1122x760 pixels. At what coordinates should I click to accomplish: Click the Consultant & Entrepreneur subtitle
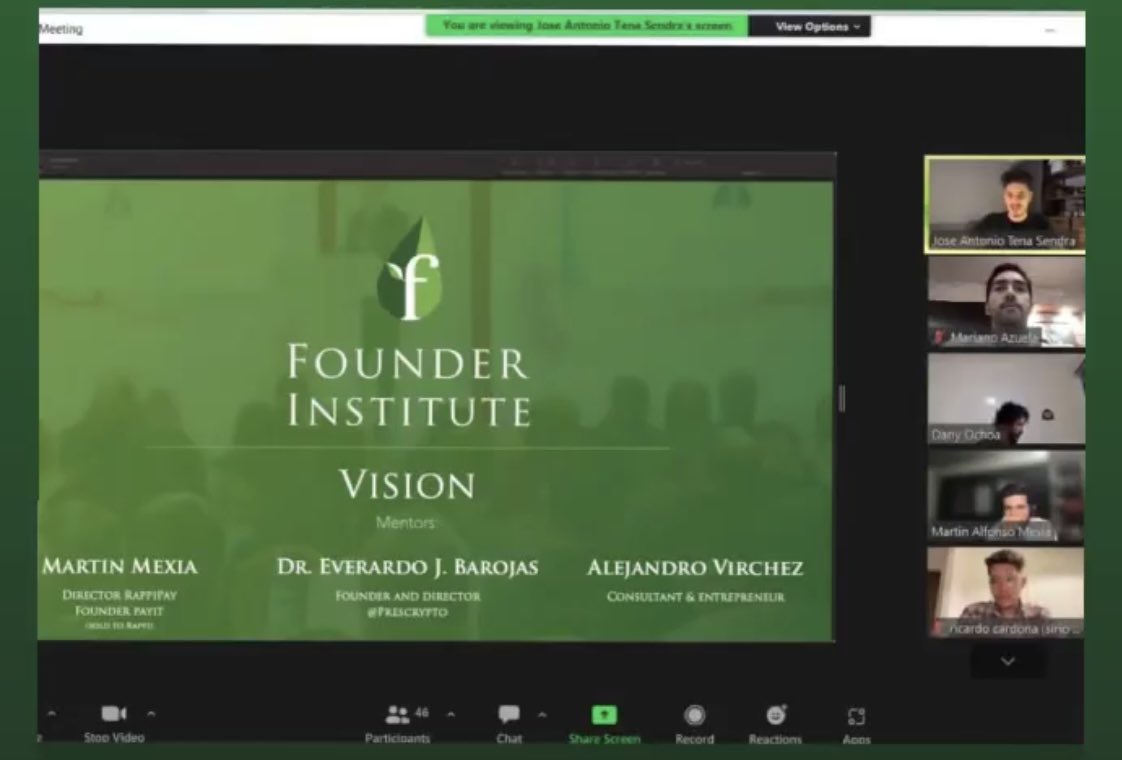pyautogui.click(x=696, y=596)
